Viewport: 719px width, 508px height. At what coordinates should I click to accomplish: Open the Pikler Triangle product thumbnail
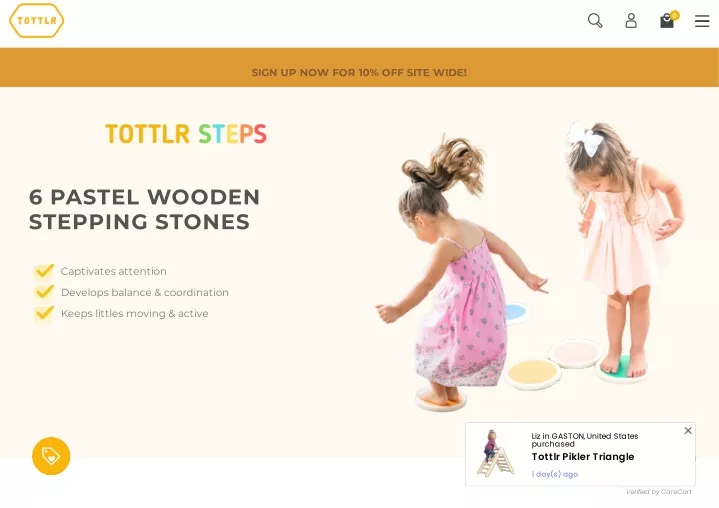click(x=495, y=453)
